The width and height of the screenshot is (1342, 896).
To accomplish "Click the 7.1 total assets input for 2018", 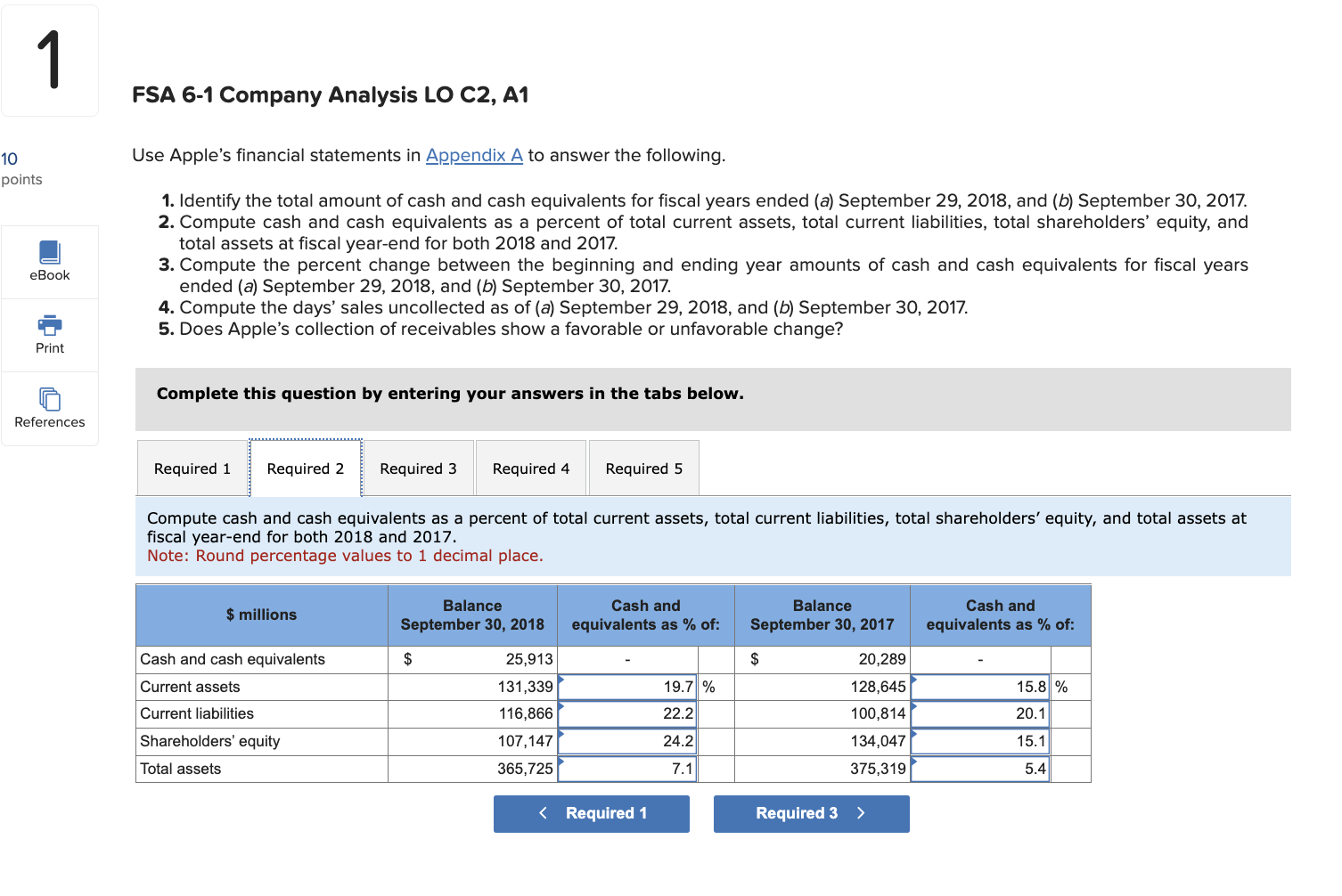I will pyautogui.click(x=626, y=768).
